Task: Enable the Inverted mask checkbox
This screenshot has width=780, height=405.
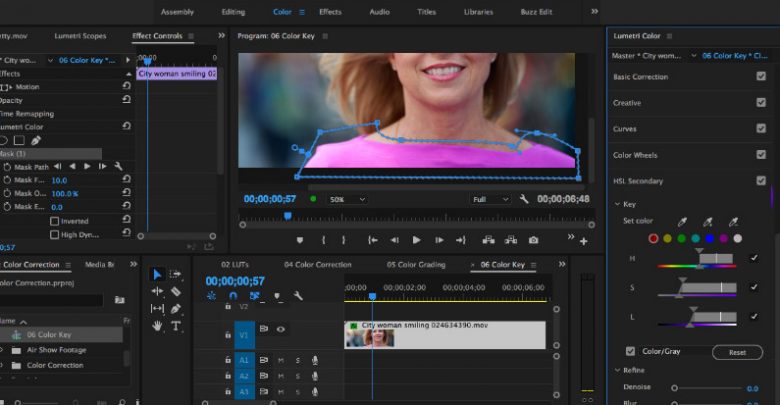Action: pyautogui.click(x=54, y=221)
